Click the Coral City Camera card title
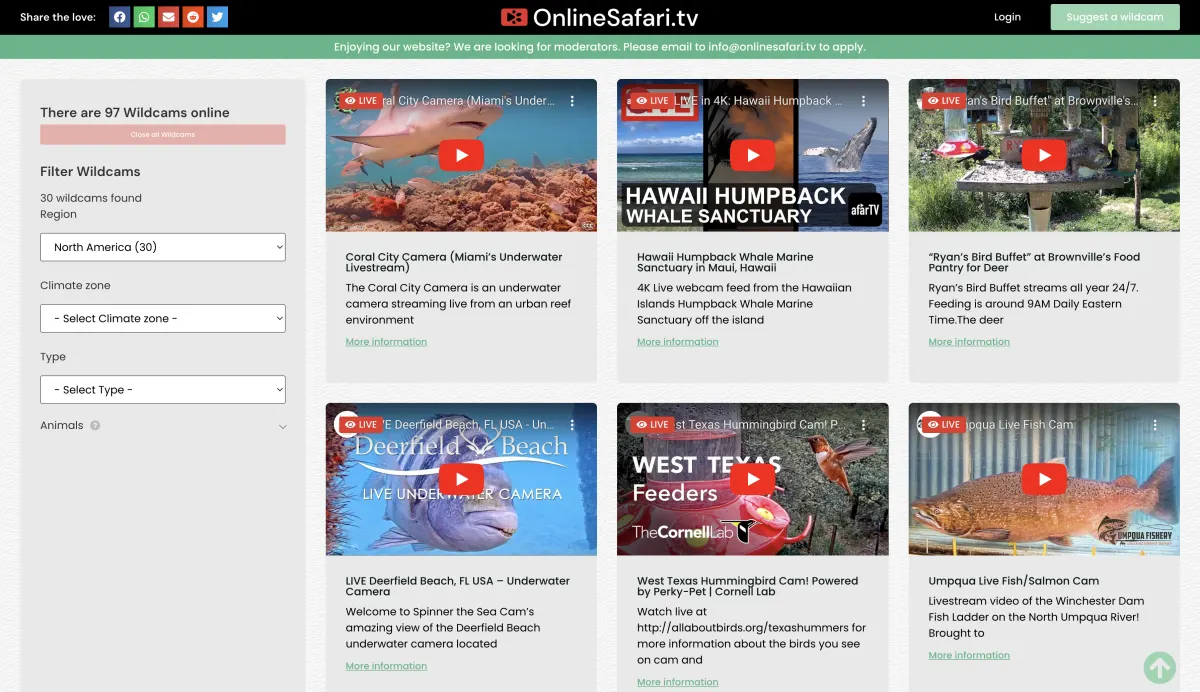This screenshot has height=692, width=1200. pos(454,262)
